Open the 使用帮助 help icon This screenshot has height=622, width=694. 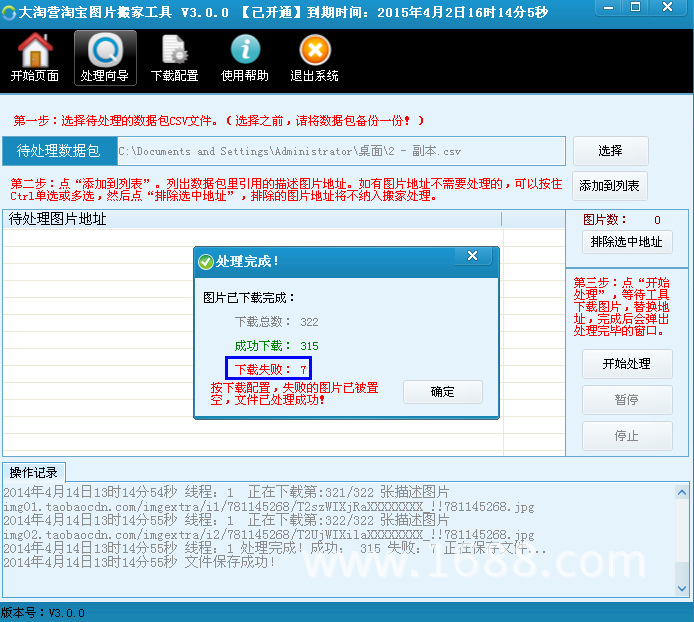click(245, 58)
